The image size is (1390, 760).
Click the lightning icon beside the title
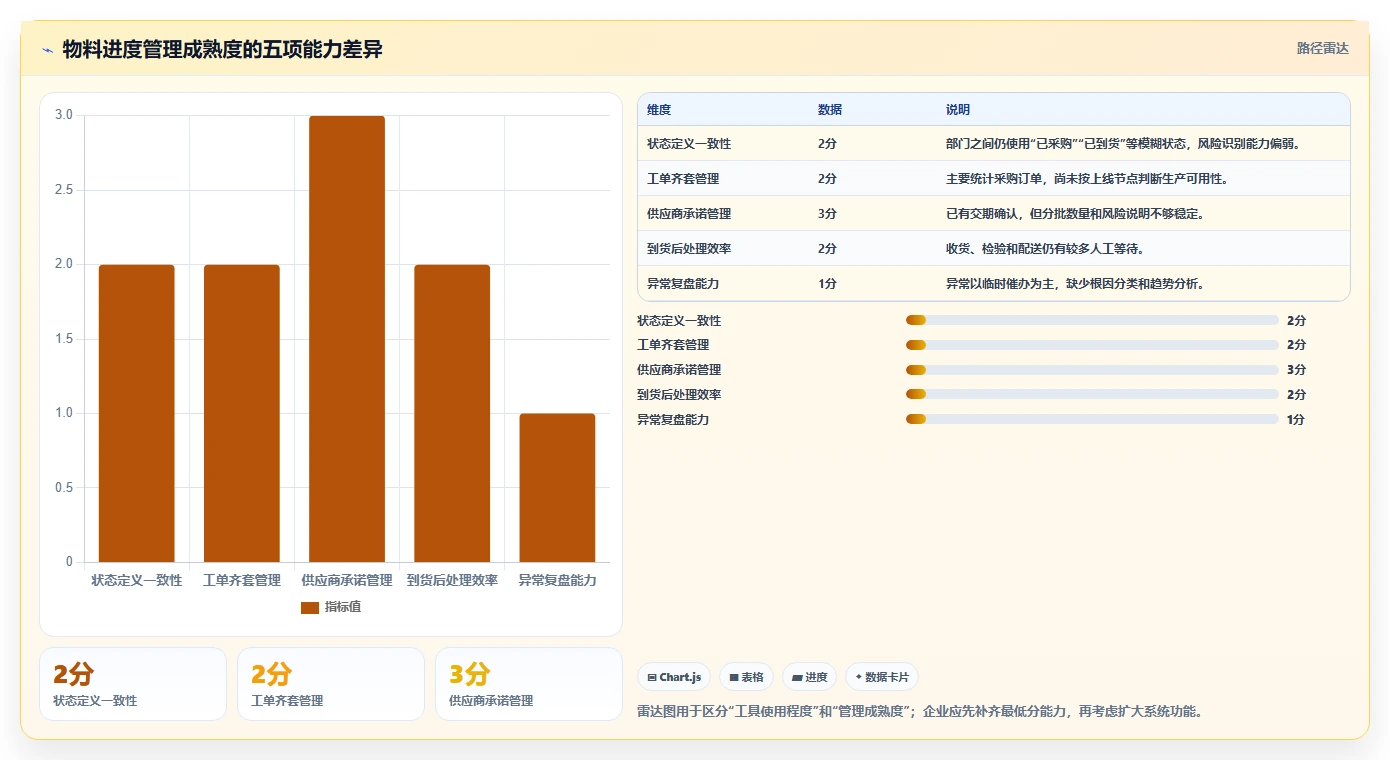point(47,50)
